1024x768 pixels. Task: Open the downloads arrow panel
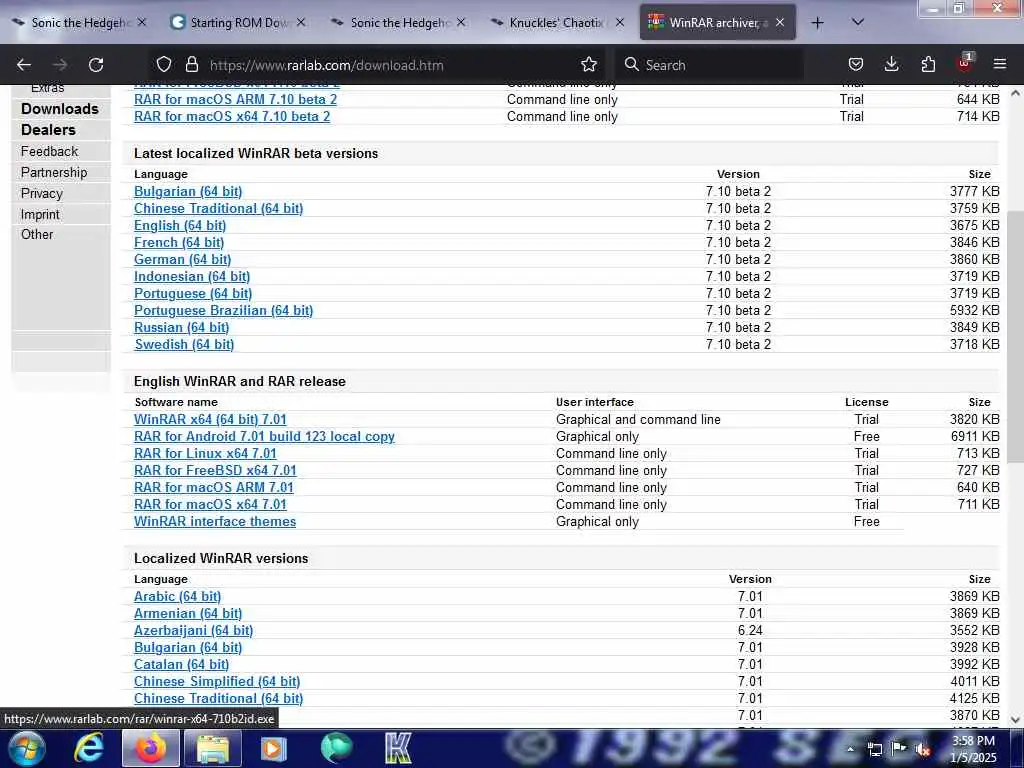coord(891,64)
